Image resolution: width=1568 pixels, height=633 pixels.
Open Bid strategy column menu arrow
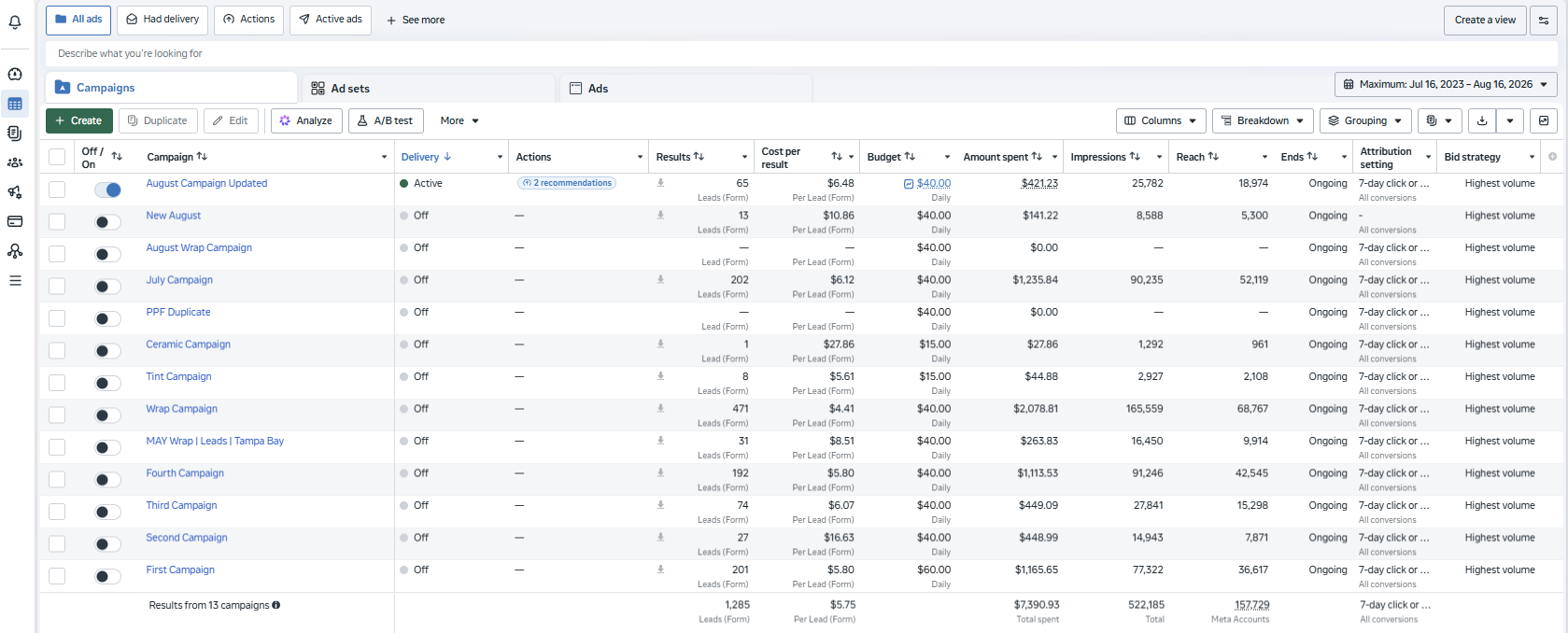[x=1532, y=157]
